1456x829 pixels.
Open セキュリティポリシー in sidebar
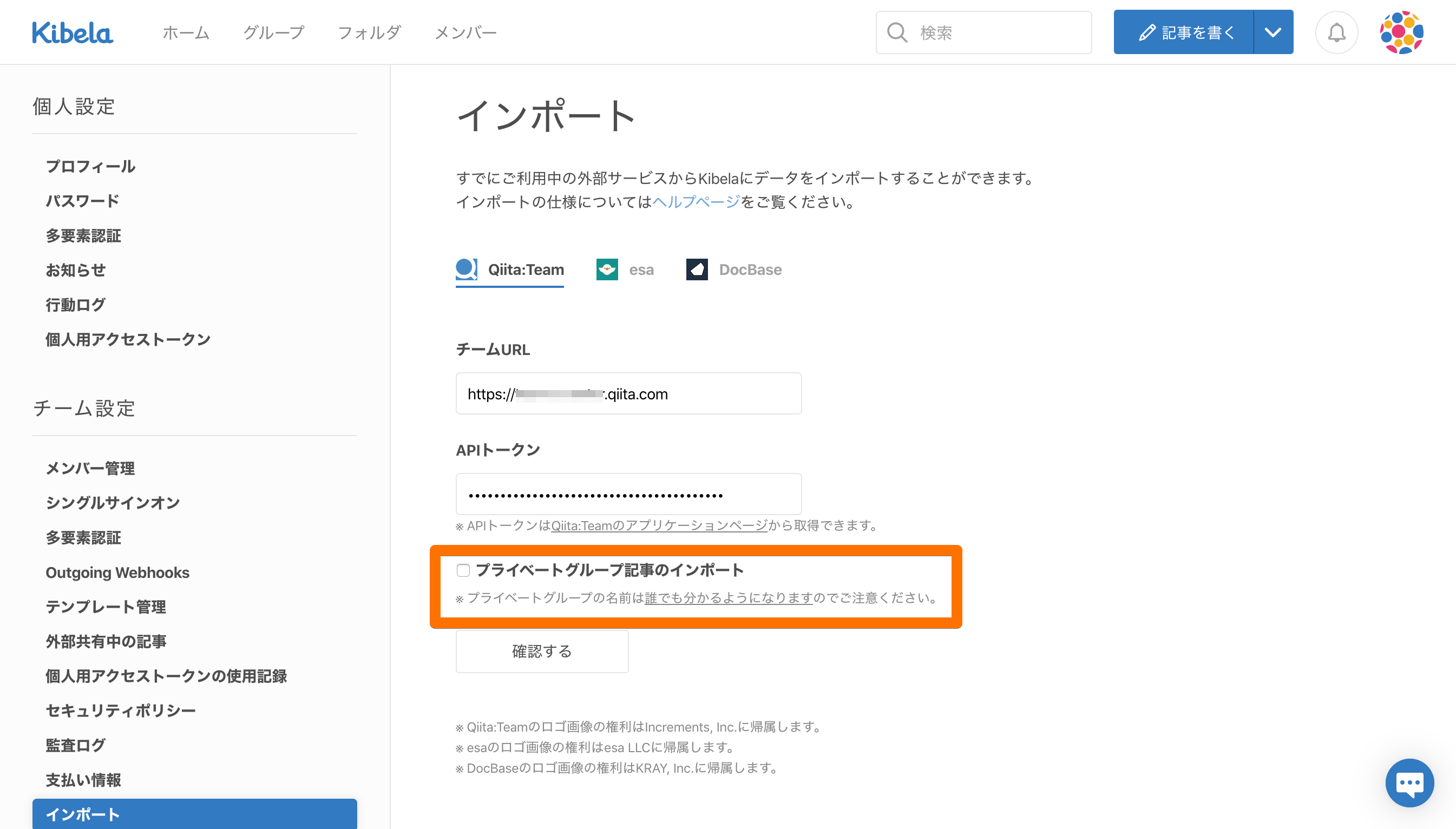tap(121, 710)
